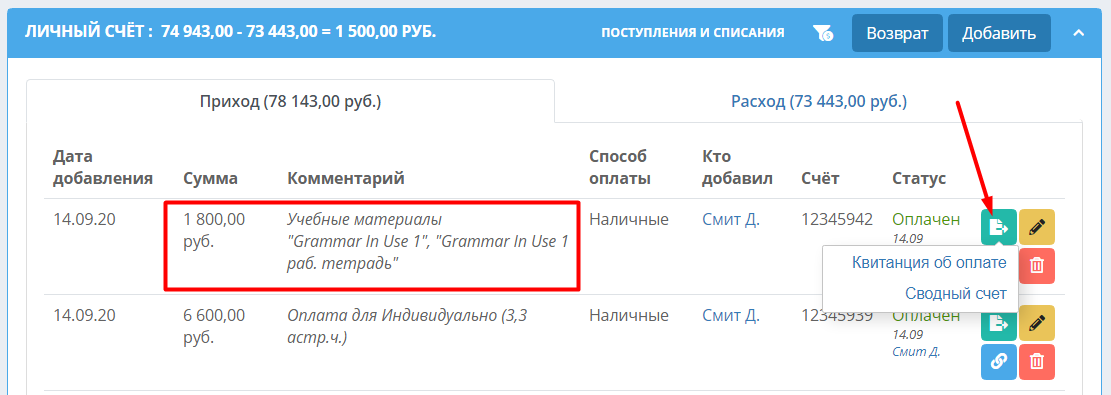Click Оплачен status in the 1 800,00 row

coord(926,220)
